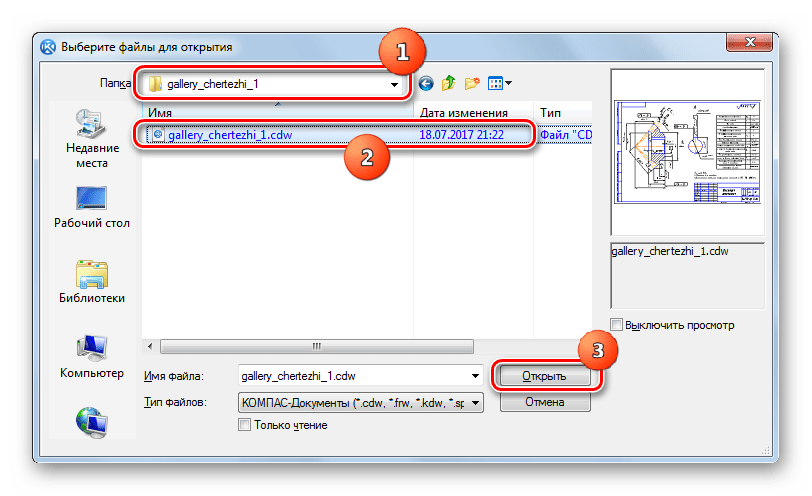The height and width of the screenshot is (496, 812).
Task: Expand the Папка folder dropdown
Action: click(x=395, y=85)
